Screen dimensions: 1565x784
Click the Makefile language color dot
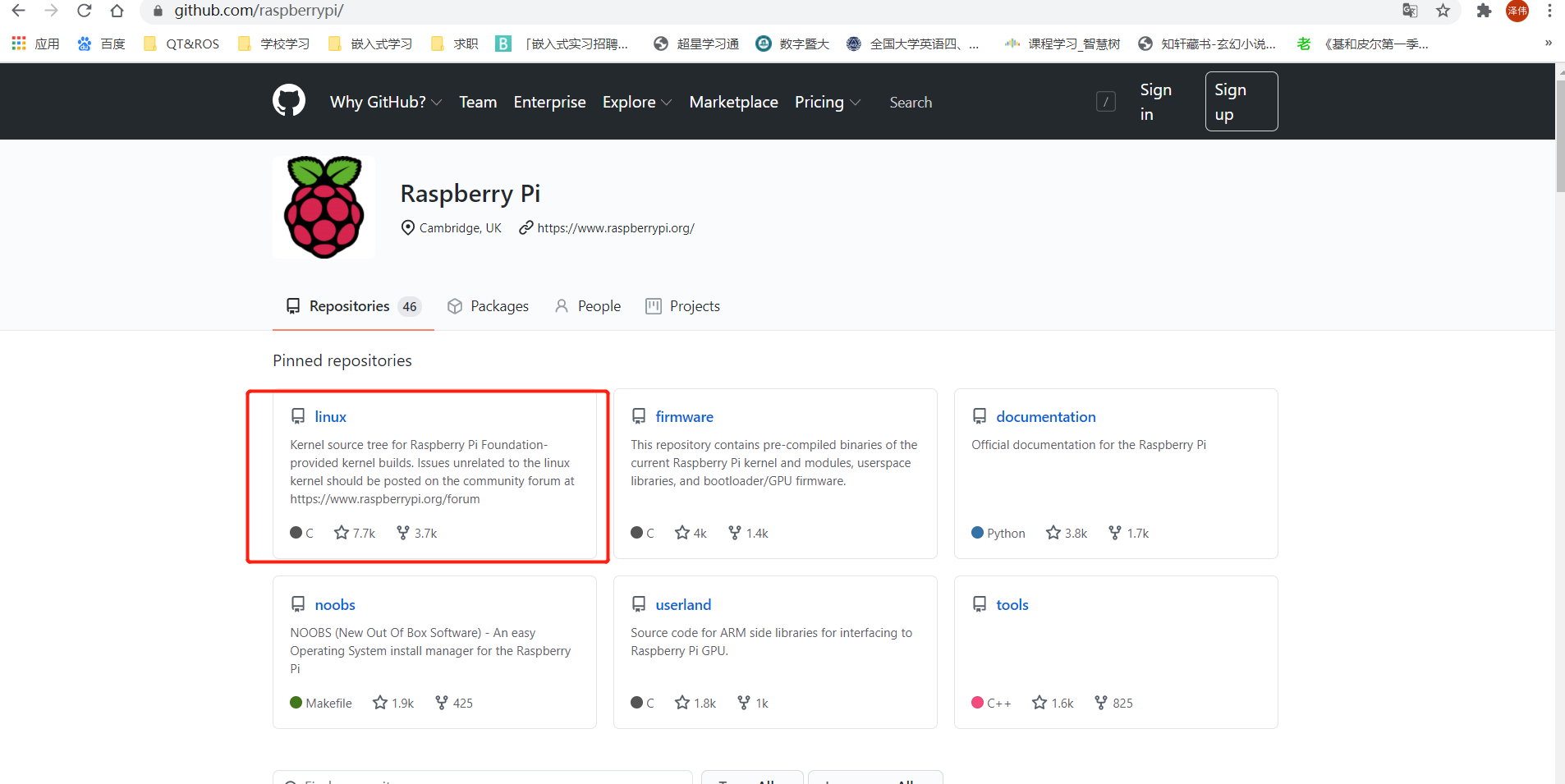(296, 702)
